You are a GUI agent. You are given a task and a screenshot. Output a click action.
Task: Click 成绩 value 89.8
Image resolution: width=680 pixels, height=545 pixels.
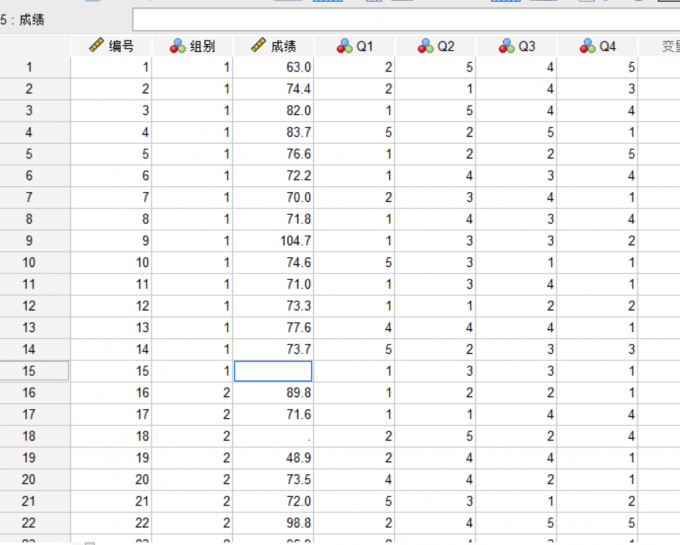tap(273, 393)
